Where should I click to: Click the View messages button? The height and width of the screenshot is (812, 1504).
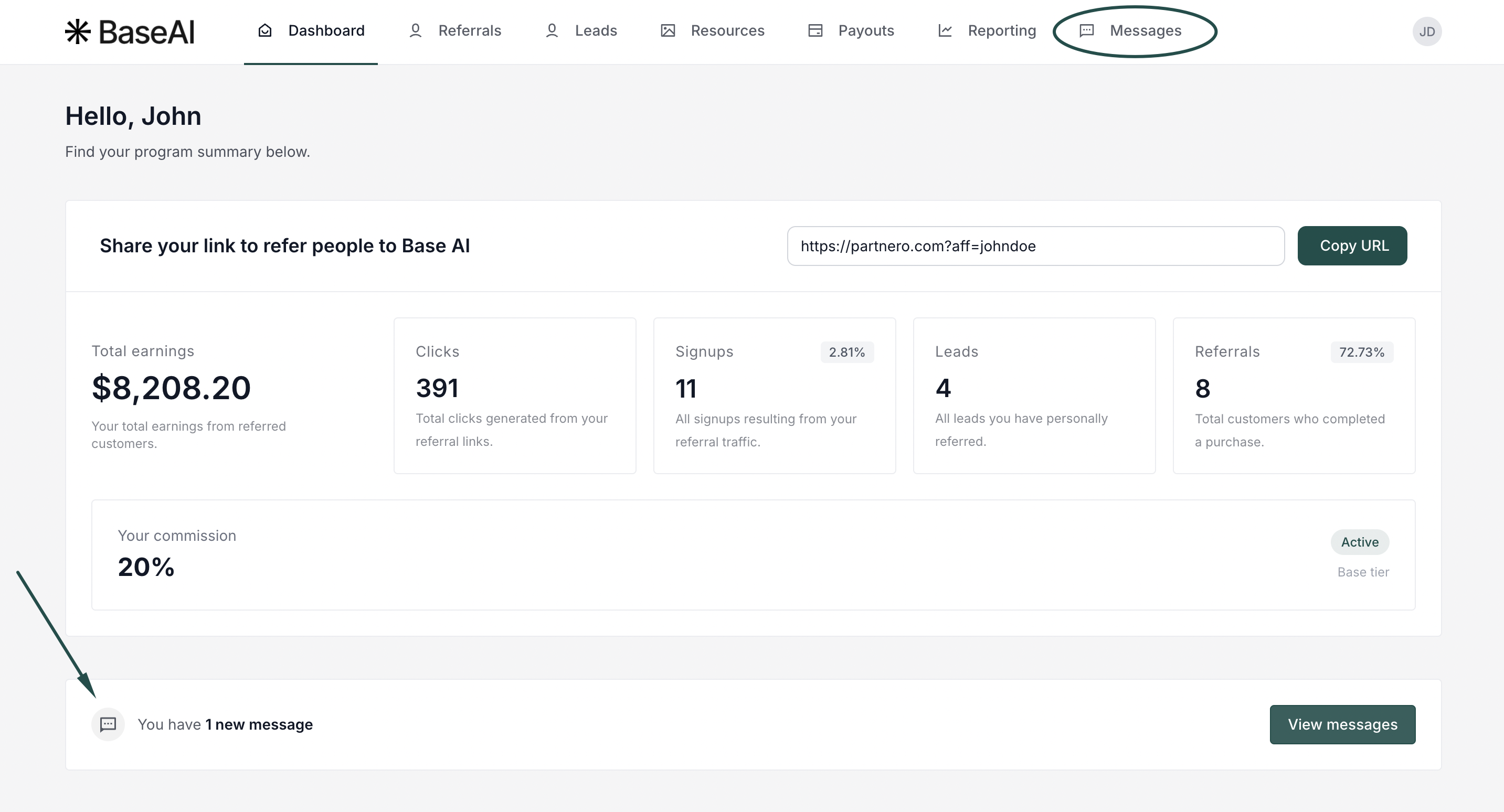(1342, 724)
